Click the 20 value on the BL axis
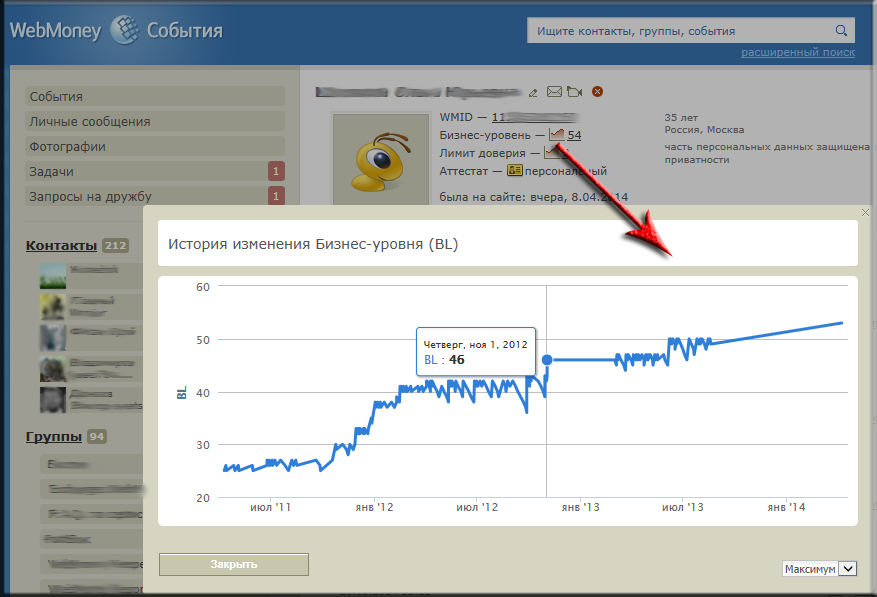Screen dimensions: 877x597 tap(203, 498)
